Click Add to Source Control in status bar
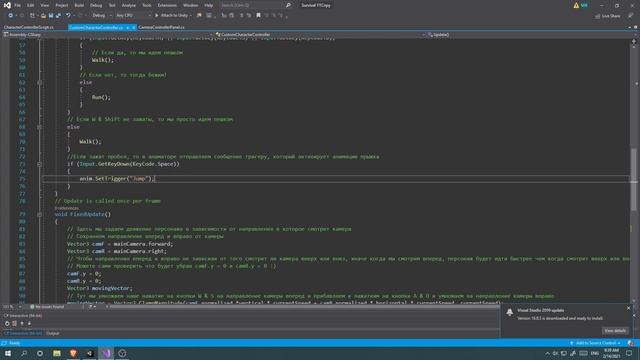The width and height of the screenshot is (640, 360). click(x=596, y=343)
